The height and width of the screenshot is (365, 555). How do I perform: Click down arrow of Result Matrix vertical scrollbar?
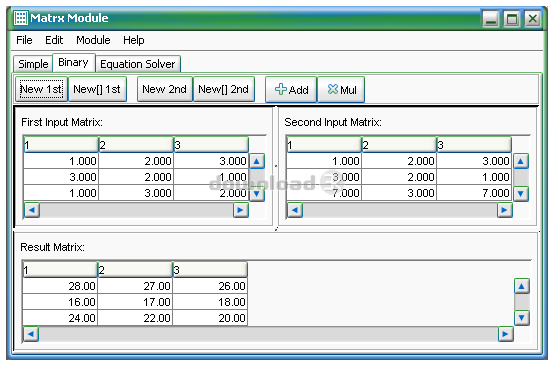point(522,318)
